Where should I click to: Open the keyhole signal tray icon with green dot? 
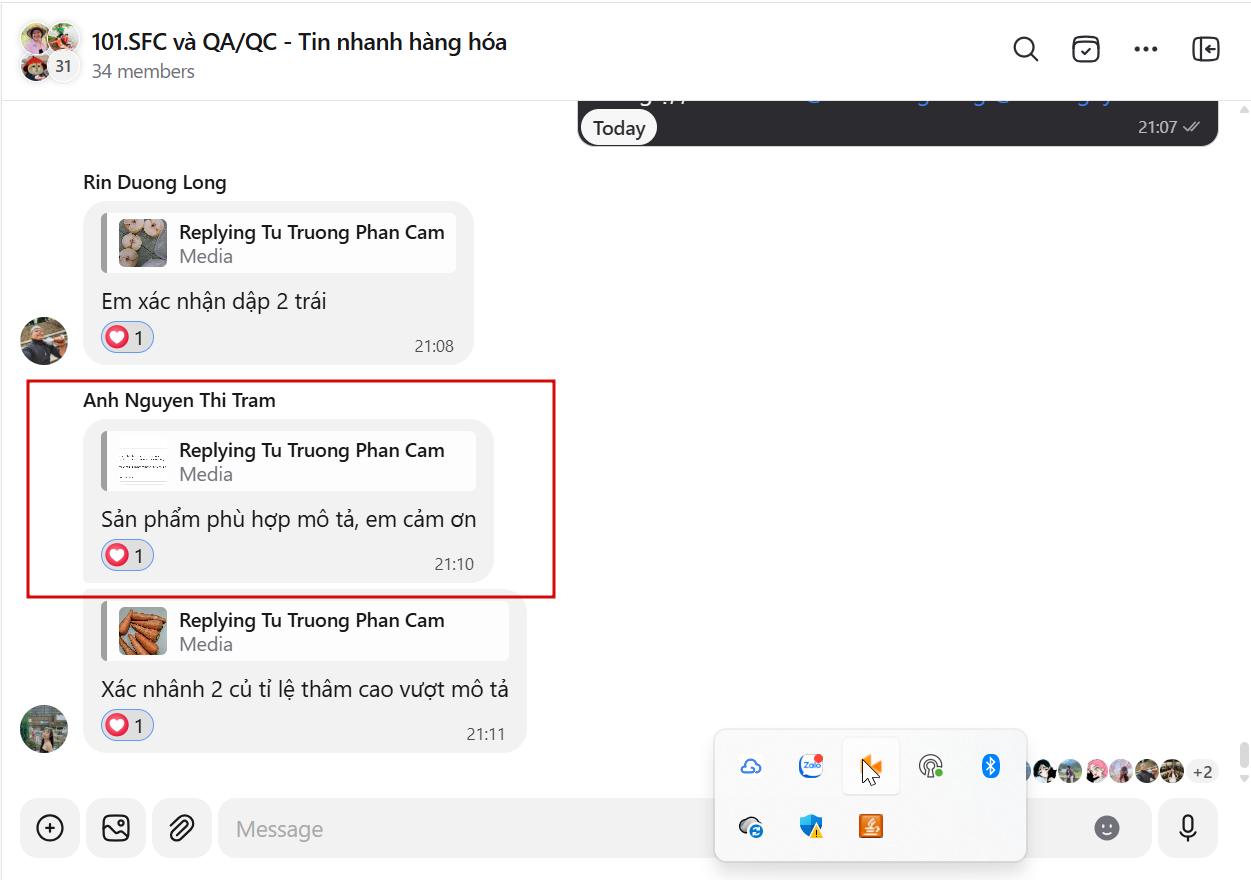pyautogui.click(x=931, y=767)
